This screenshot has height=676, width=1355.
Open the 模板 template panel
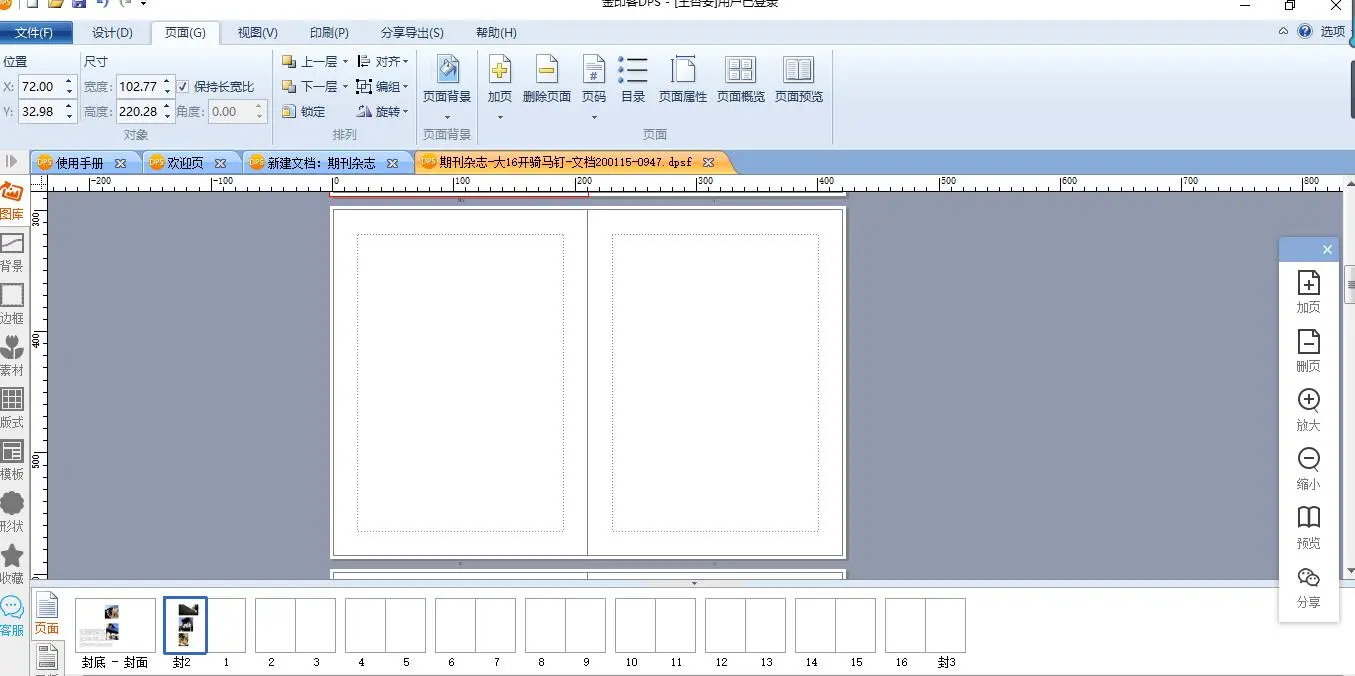coord(11,461)
